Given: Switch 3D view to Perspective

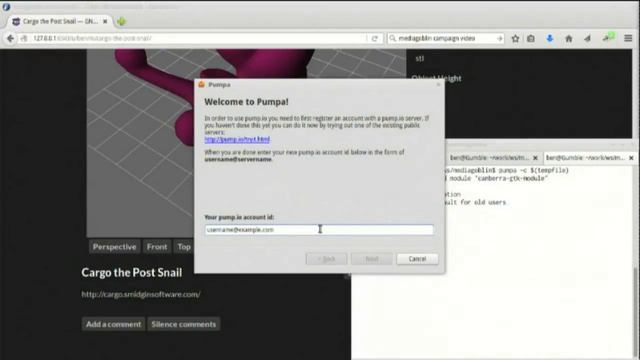Looking at the screenshot, I should point(114,247).
